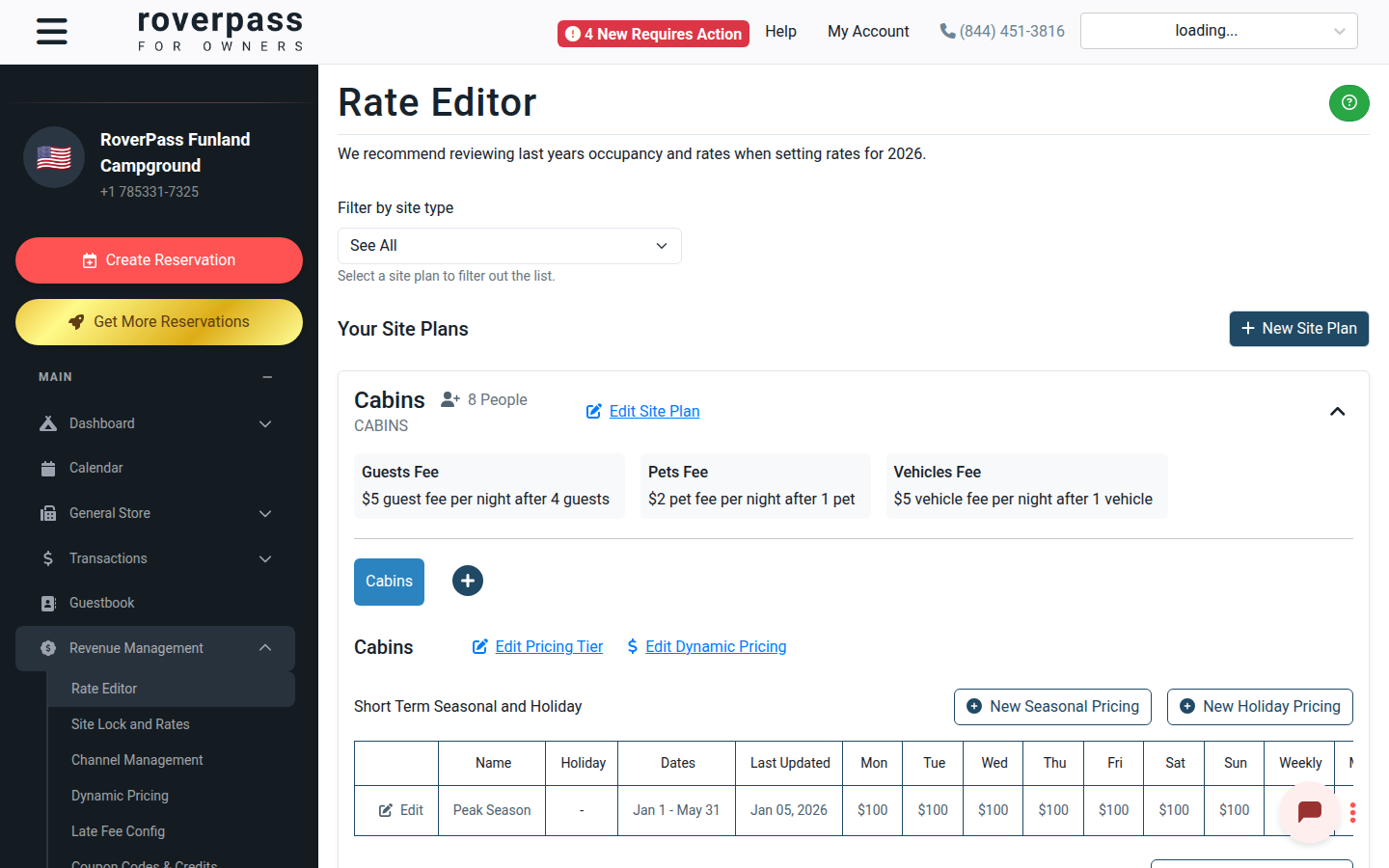The width and height of the screenshot is (1389, 868).
Task: Open the Filter by site type dropdown
Action: click(x=509, y=246)
